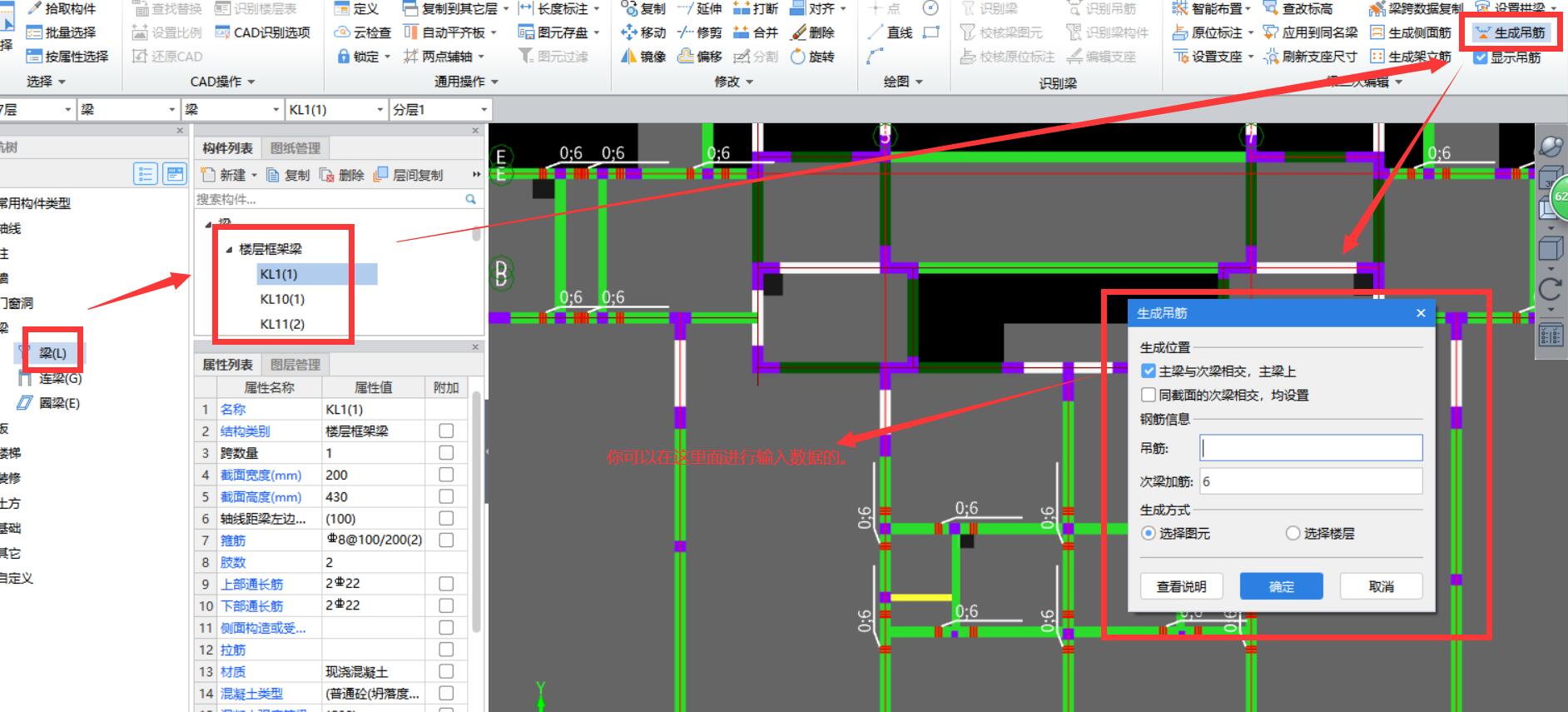Select 圈梁(E) in the navigation tree
The width and height of the screenshot is (1568, 712).
(x=59, y=403)
